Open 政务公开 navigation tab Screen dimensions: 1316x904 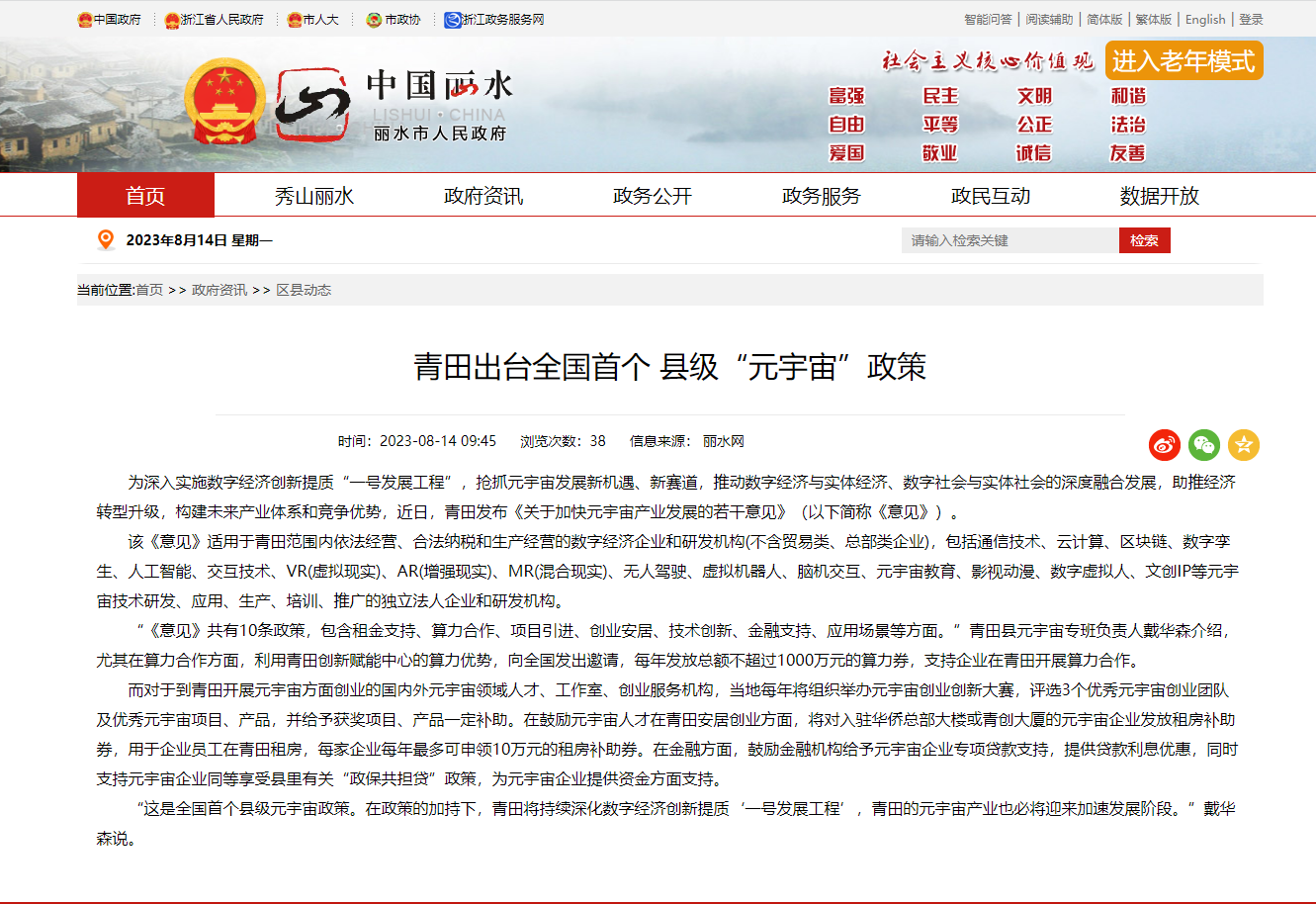653,195
